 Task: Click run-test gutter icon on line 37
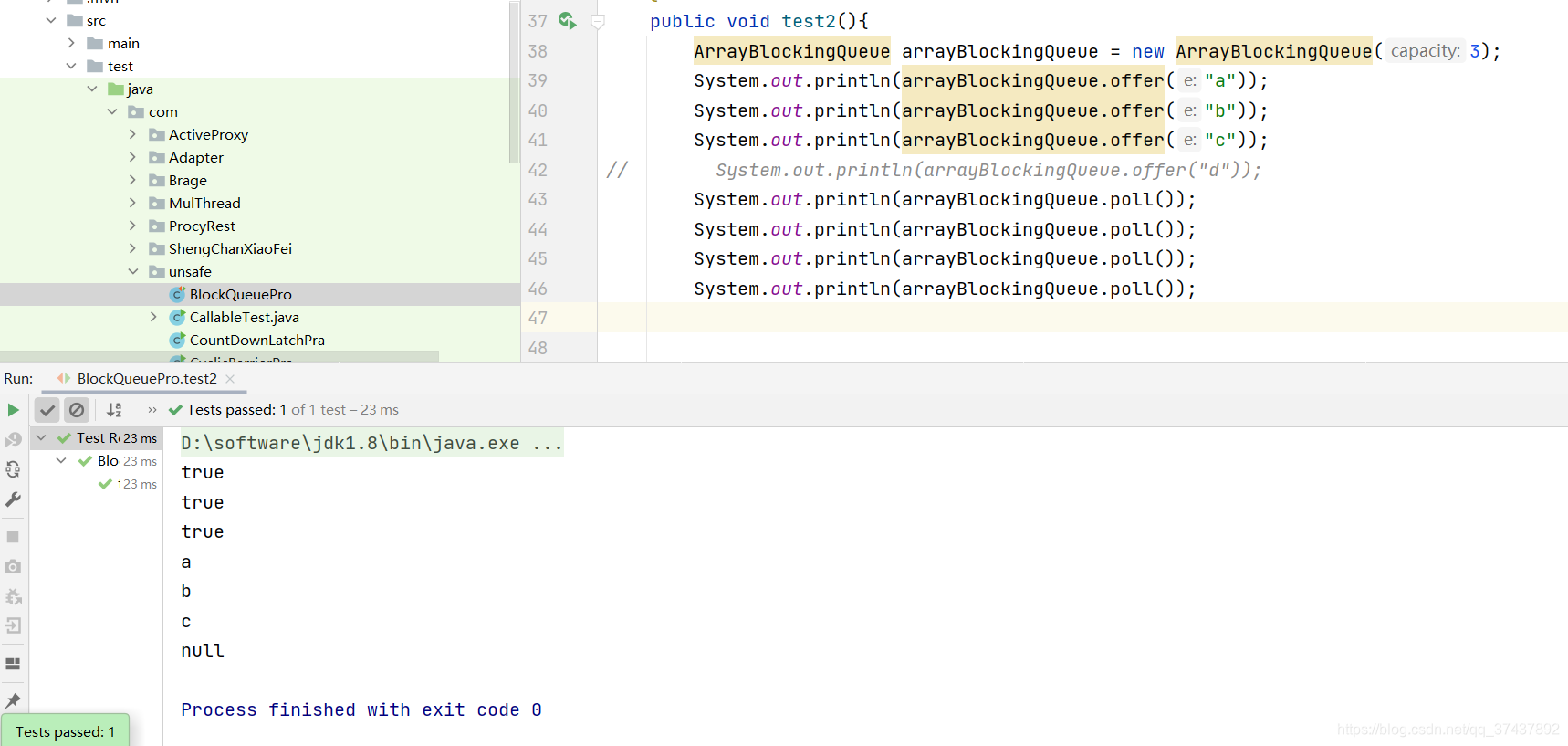pyautogui.click(x=568, y=21)
